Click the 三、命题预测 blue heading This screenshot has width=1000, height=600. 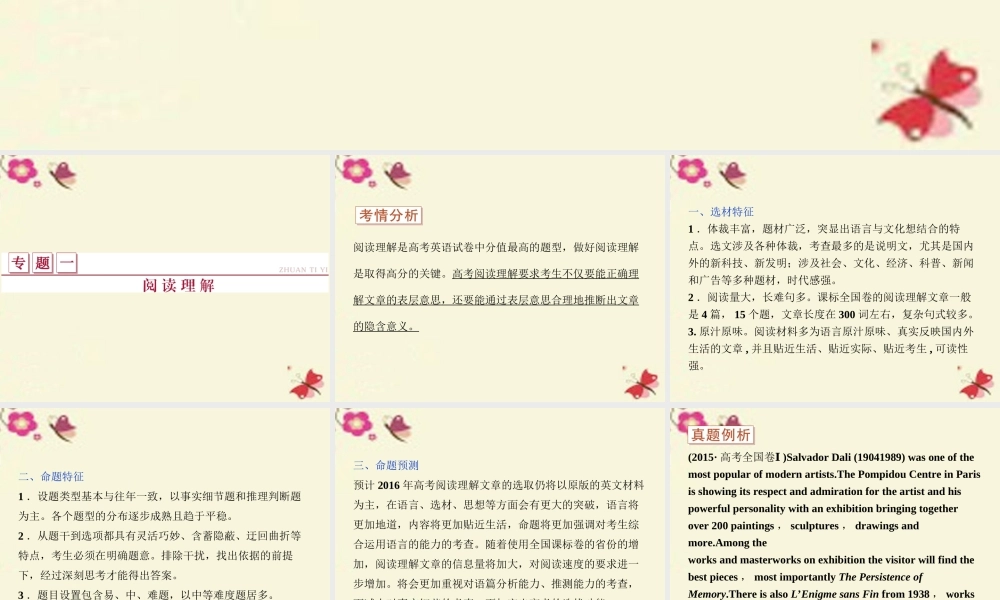click(x=386, y=465)
